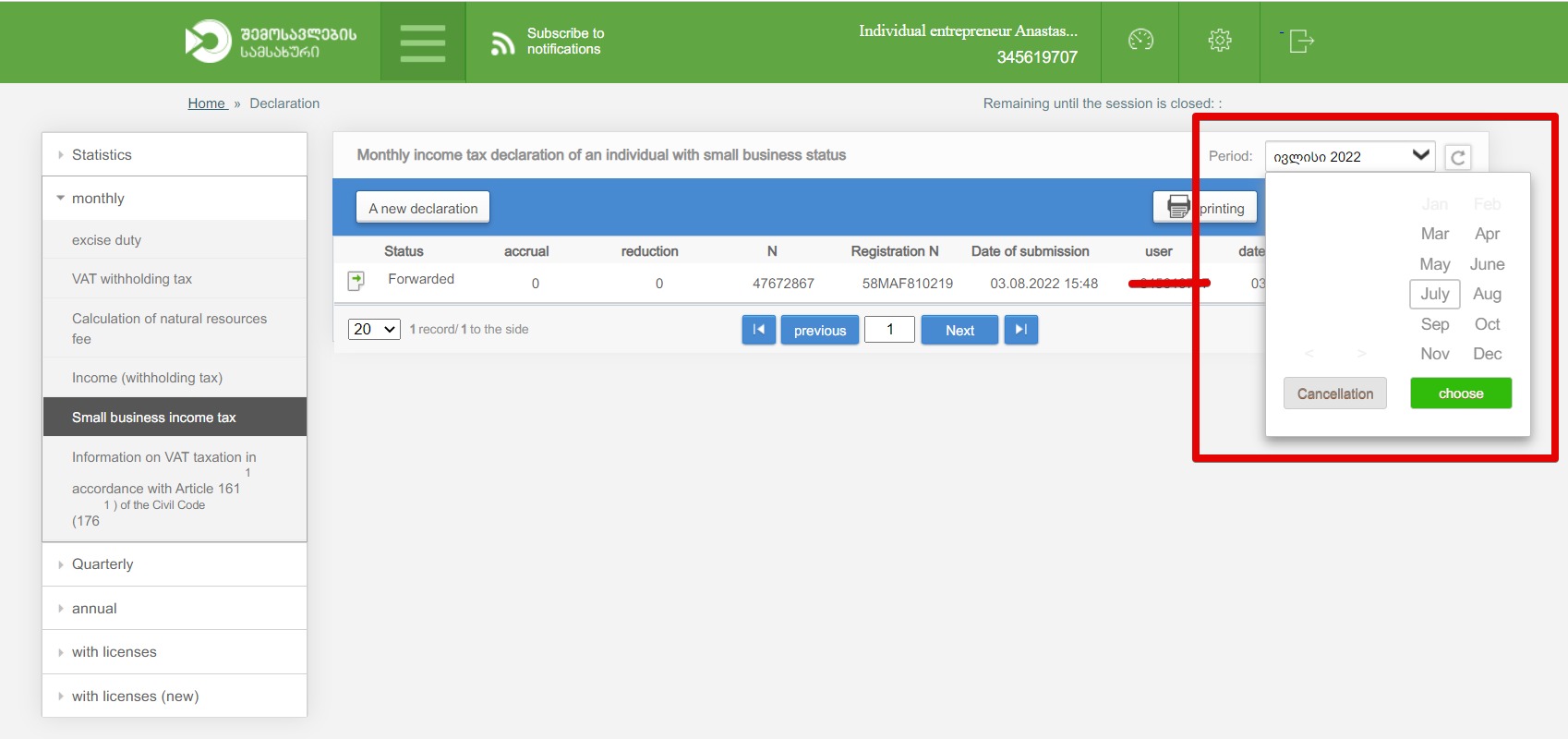Click declaration number 47672867
1568x739 pixels.
click(x=783, y=284)
